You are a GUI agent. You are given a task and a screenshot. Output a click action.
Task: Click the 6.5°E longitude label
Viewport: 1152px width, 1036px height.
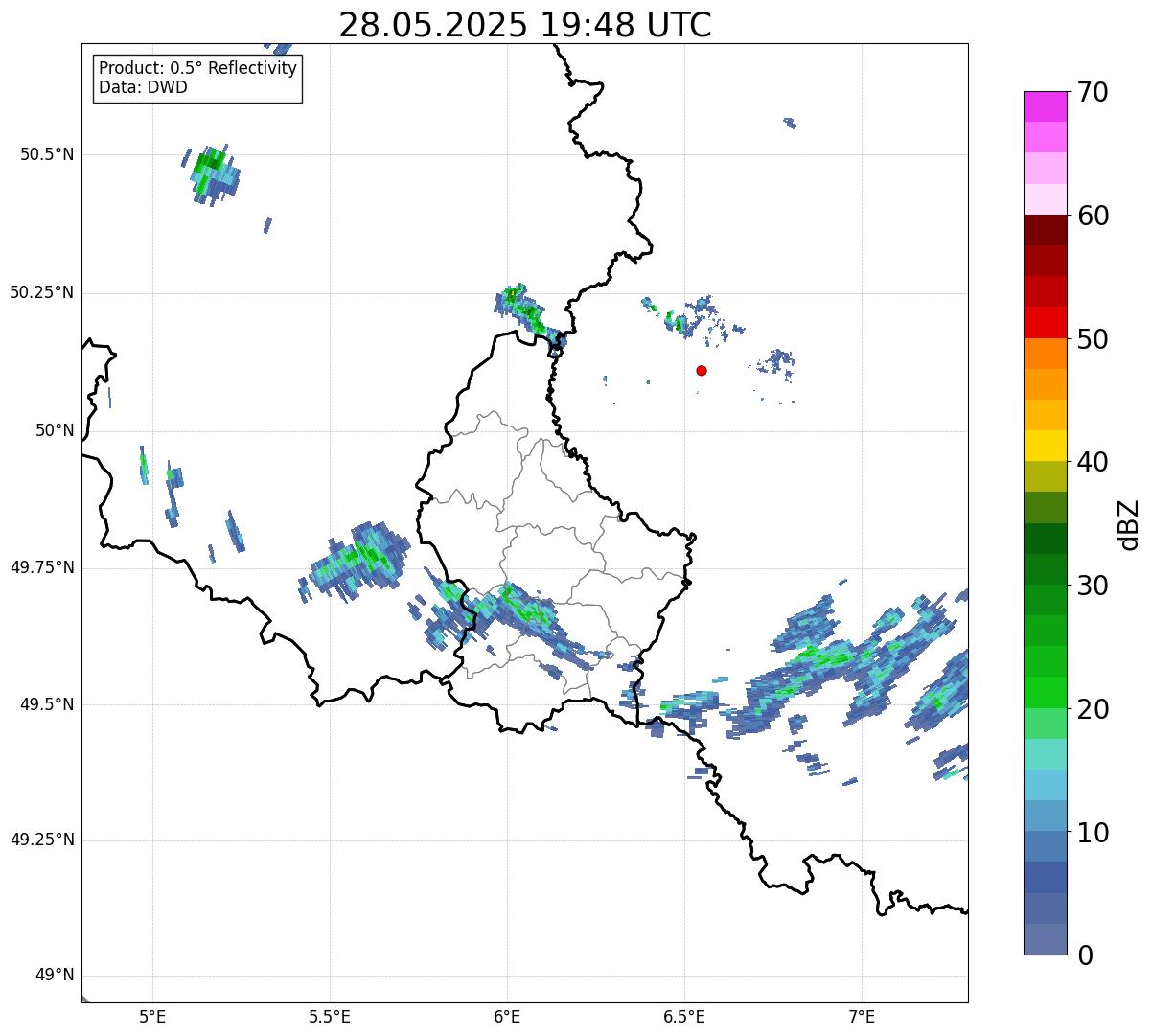point(684,1017)
